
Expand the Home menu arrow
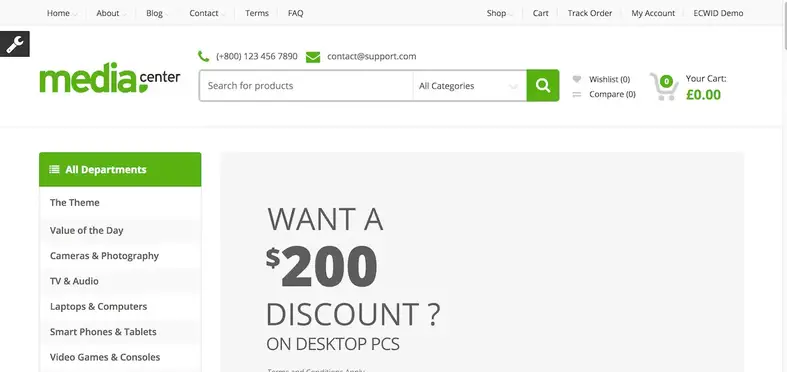75,15
